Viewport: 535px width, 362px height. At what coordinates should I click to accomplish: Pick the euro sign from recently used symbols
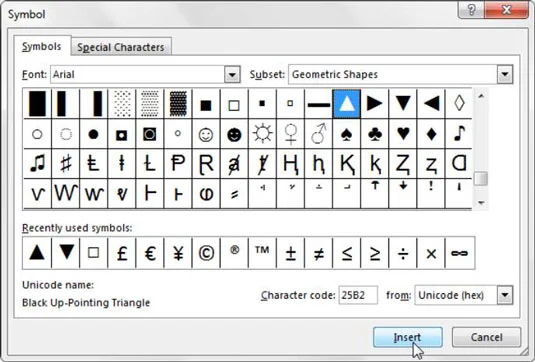point(150,253)
